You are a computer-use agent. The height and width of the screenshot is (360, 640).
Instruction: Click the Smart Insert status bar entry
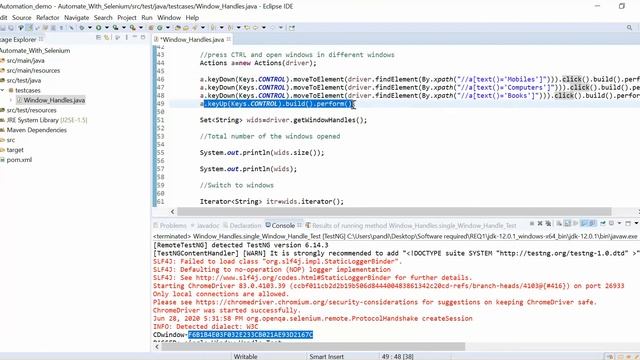(x=326, y=356)
